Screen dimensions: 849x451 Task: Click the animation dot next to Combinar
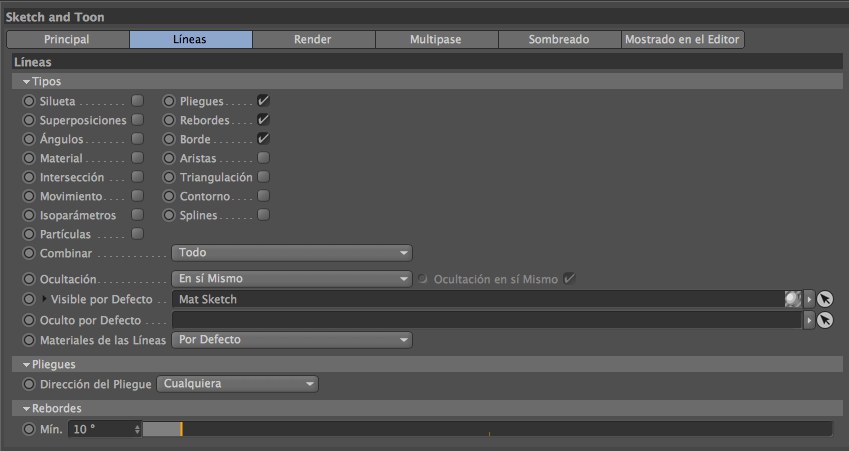pos(28,253)
